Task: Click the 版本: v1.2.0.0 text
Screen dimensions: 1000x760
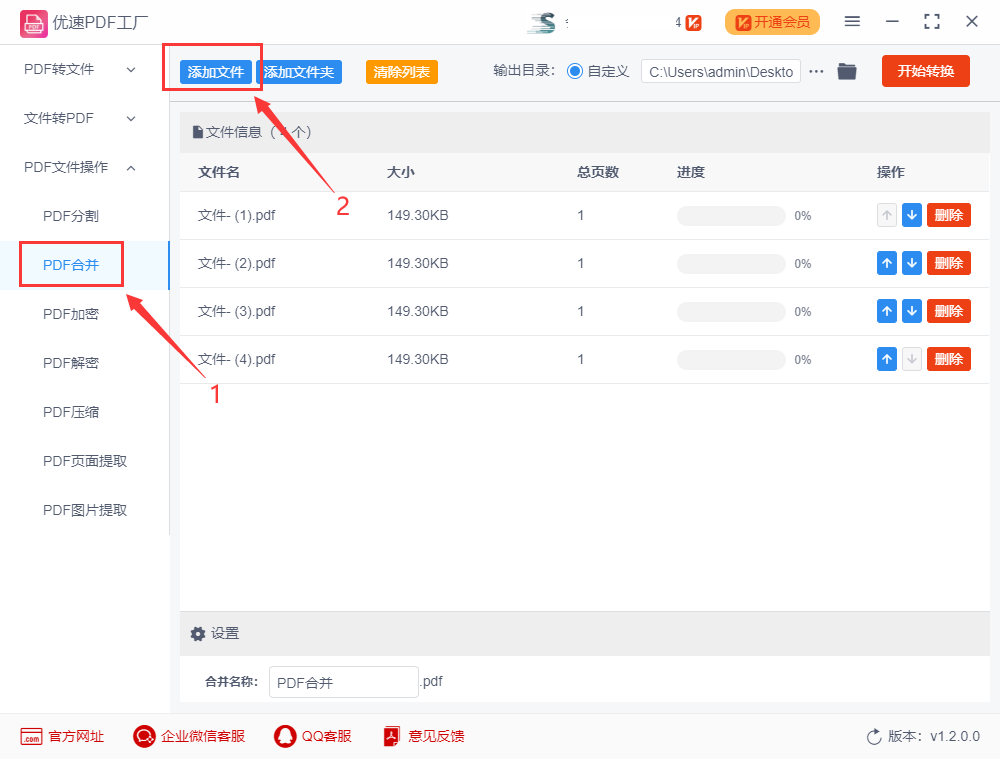Action: [934, 736]
